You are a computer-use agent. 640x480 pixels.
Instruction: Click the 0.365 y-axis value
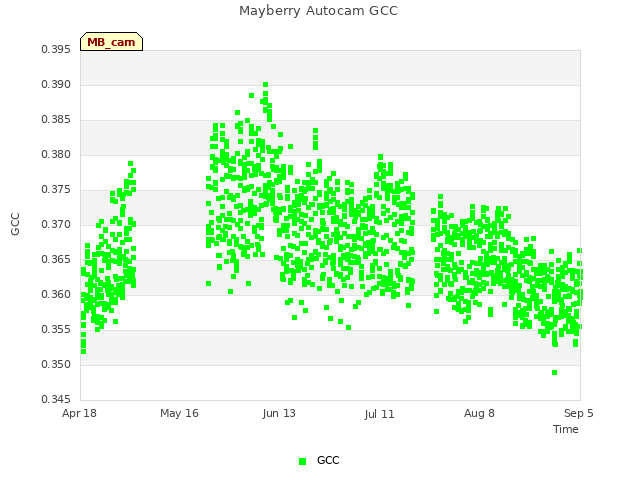click(56, 260)
